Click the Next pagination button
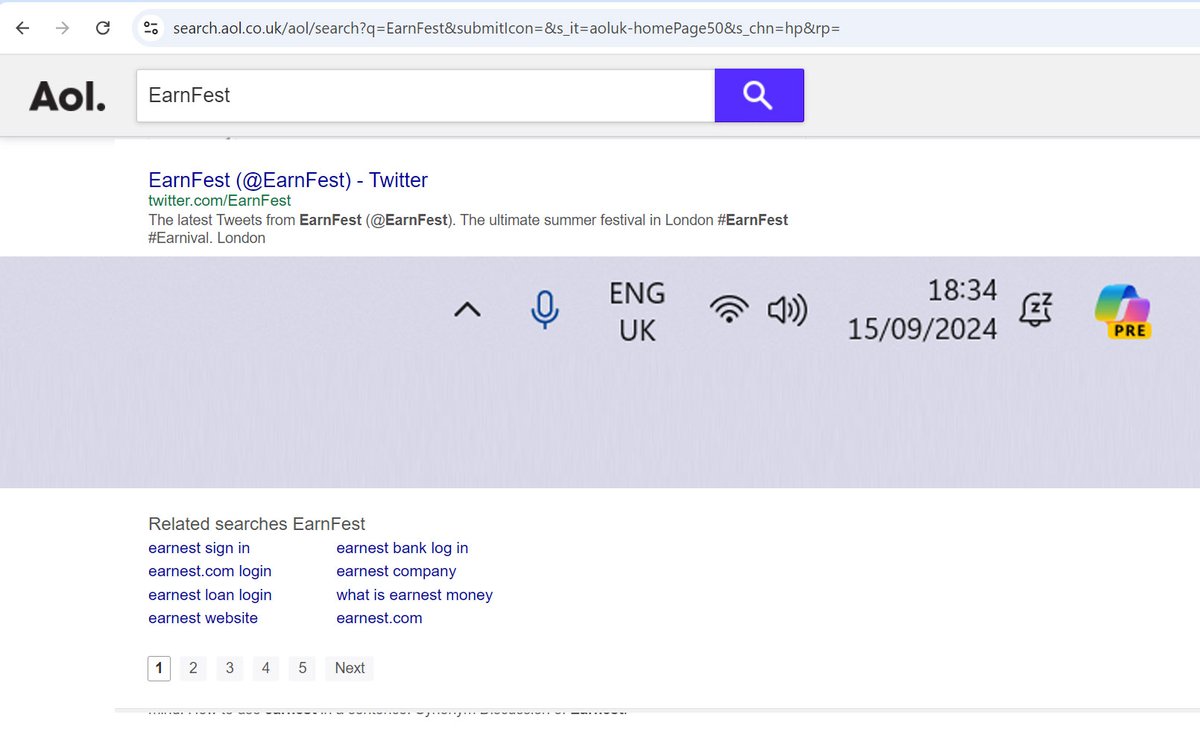The height and width of the screenshot is (735, 1200). coord(349,668)
